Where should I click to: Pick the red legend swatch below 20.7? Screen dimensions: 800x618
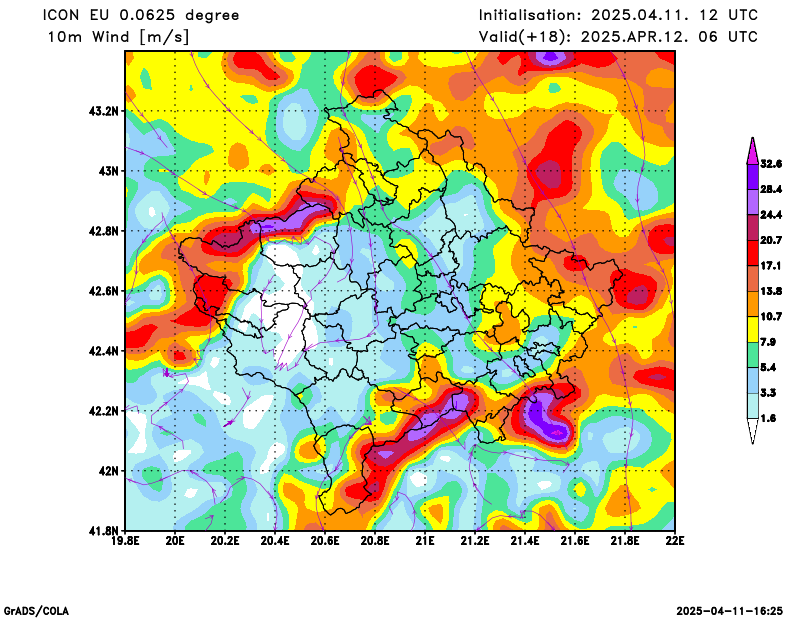(x=752, y=253)
